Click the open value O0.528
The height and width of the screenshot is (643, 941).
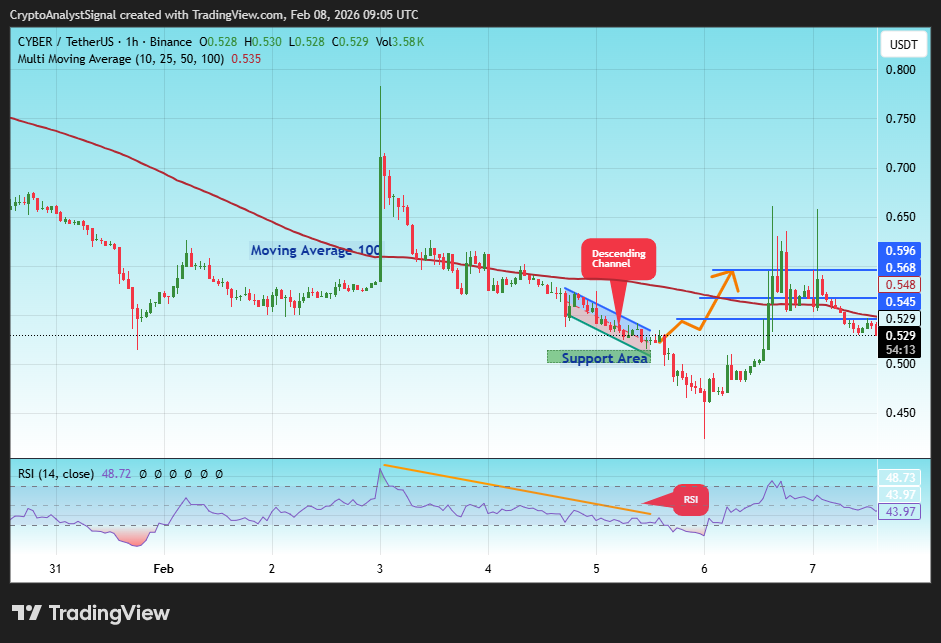(x=218, y=42)
